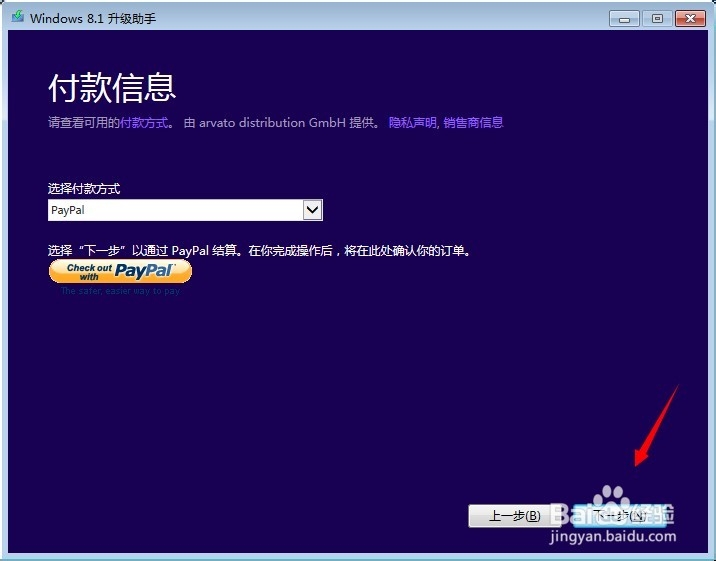Open the 隐私声明 link
The height and width of the screenshot is (561, 716).
(x=413, y=122)
